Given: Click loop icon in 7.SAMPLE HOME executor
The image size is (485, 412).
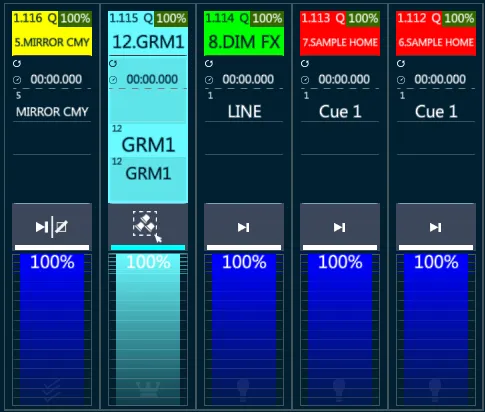Looking at the screenshot, I should click(x=305, y=63).
